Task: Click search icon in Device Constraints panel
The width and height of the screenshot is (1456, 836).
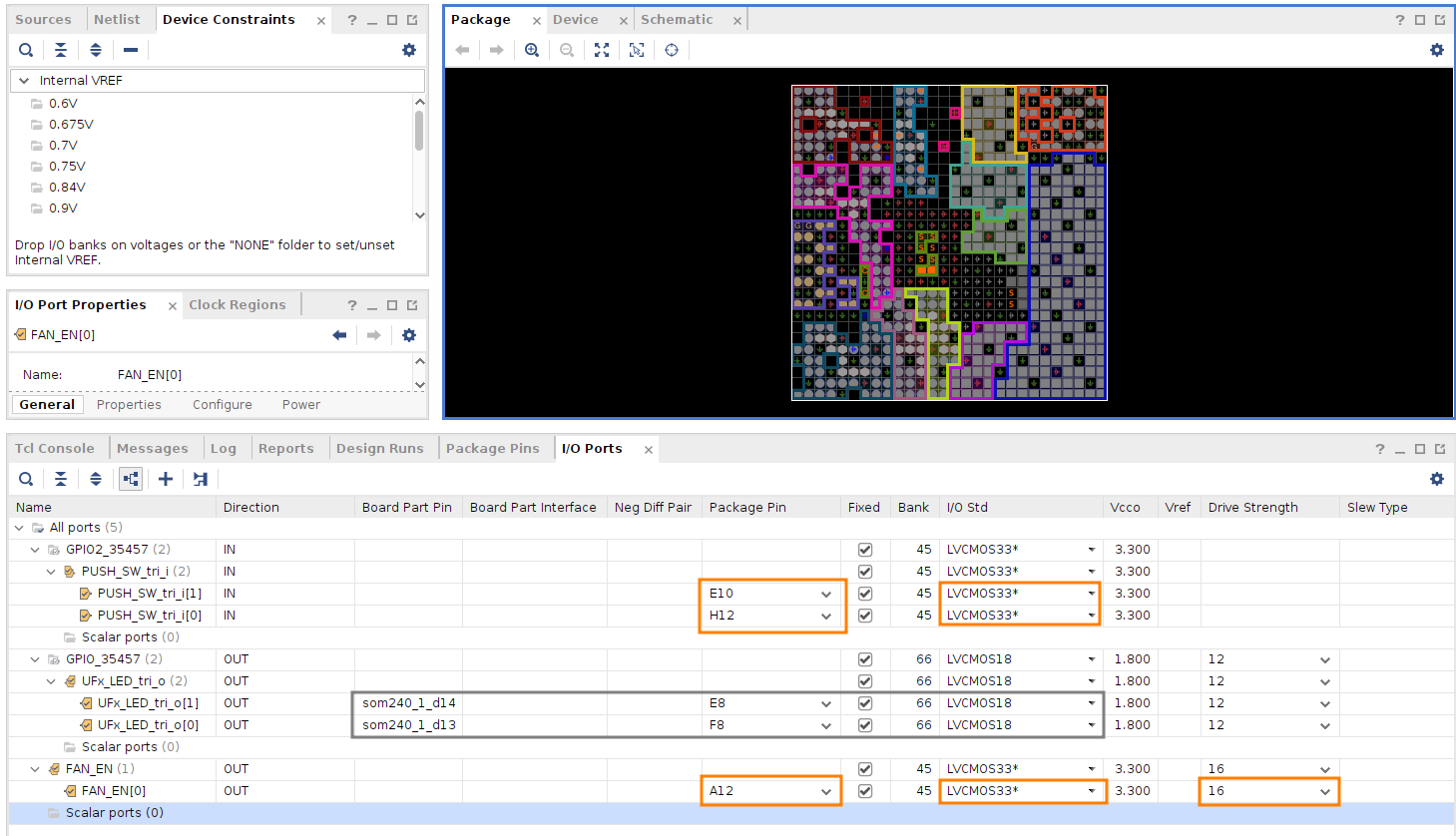Action: (x=26, y=50)
